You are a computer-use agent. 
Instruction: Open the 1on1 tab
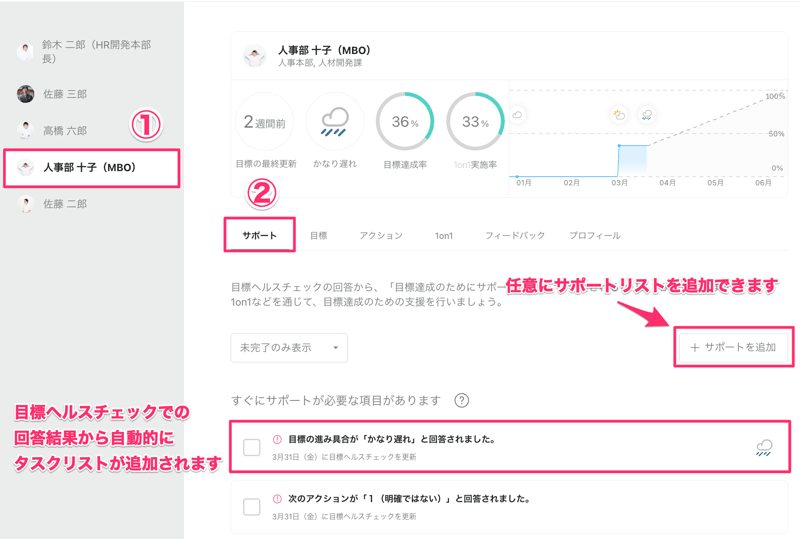[443, 236]
